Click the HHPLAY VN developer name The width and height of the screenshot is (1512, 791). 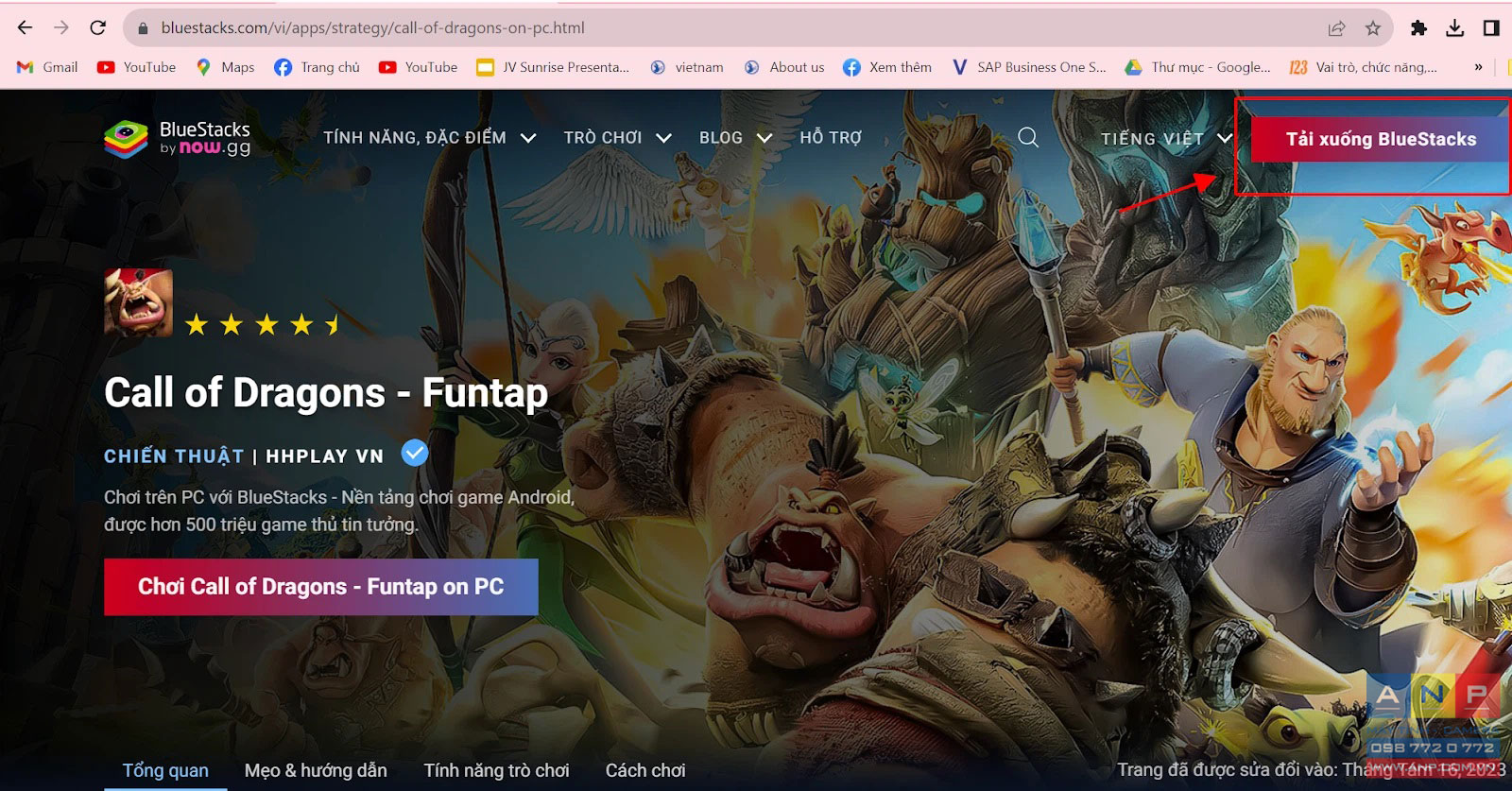(x=325, y=456)
